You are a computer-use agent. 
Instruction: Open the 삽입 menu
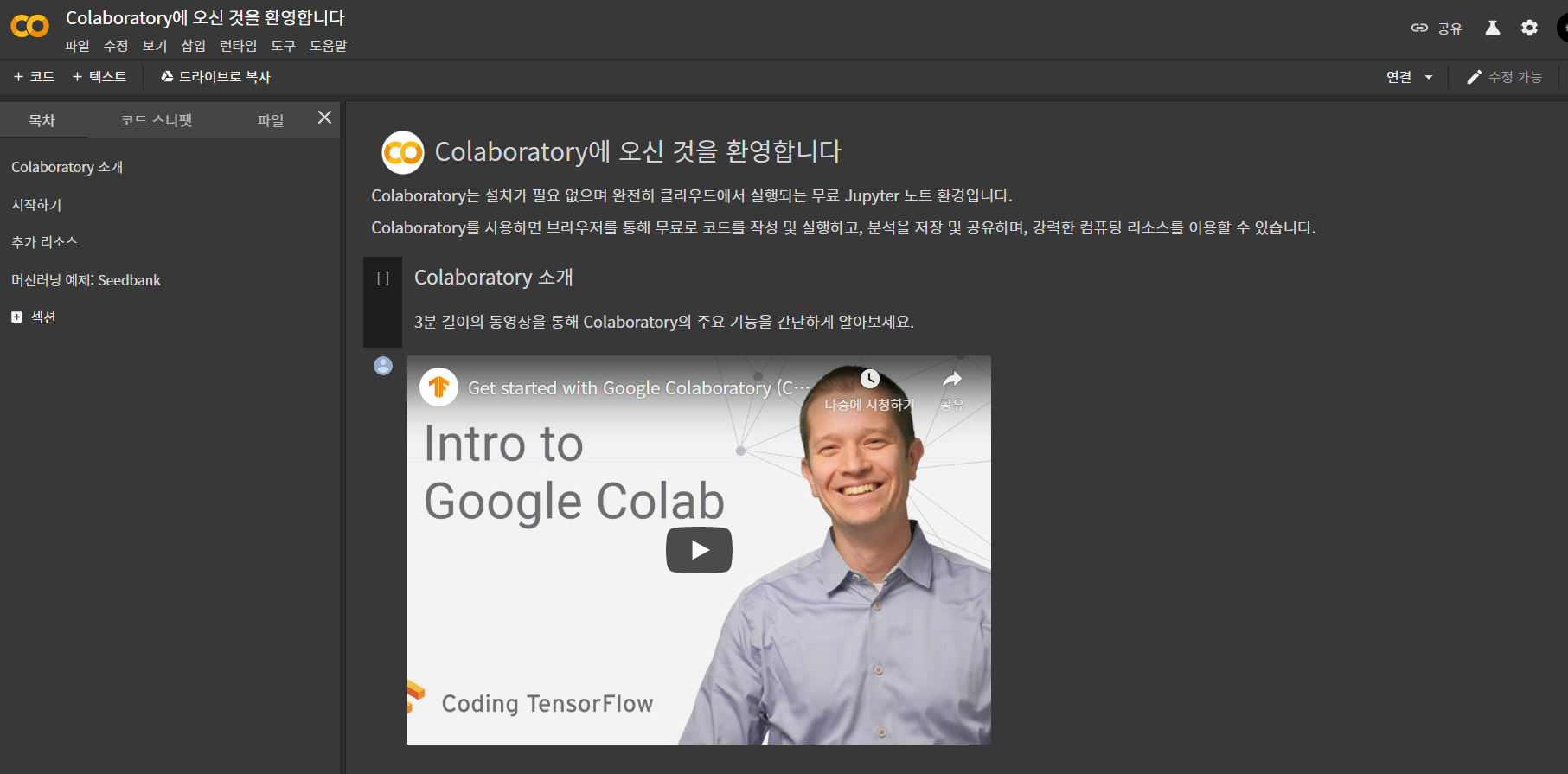tap(194, 46)
